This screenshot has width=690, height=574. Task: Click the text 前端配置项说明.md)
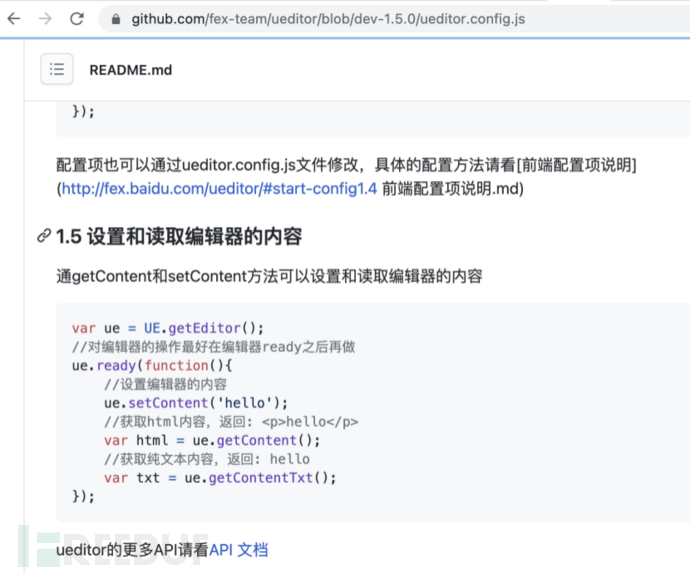pos(453,188)
